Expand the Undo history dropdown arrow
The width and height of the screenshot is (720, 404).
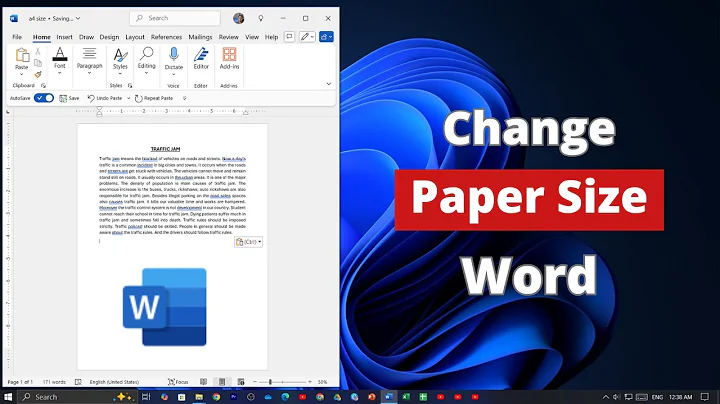click(x=129, y=98)
